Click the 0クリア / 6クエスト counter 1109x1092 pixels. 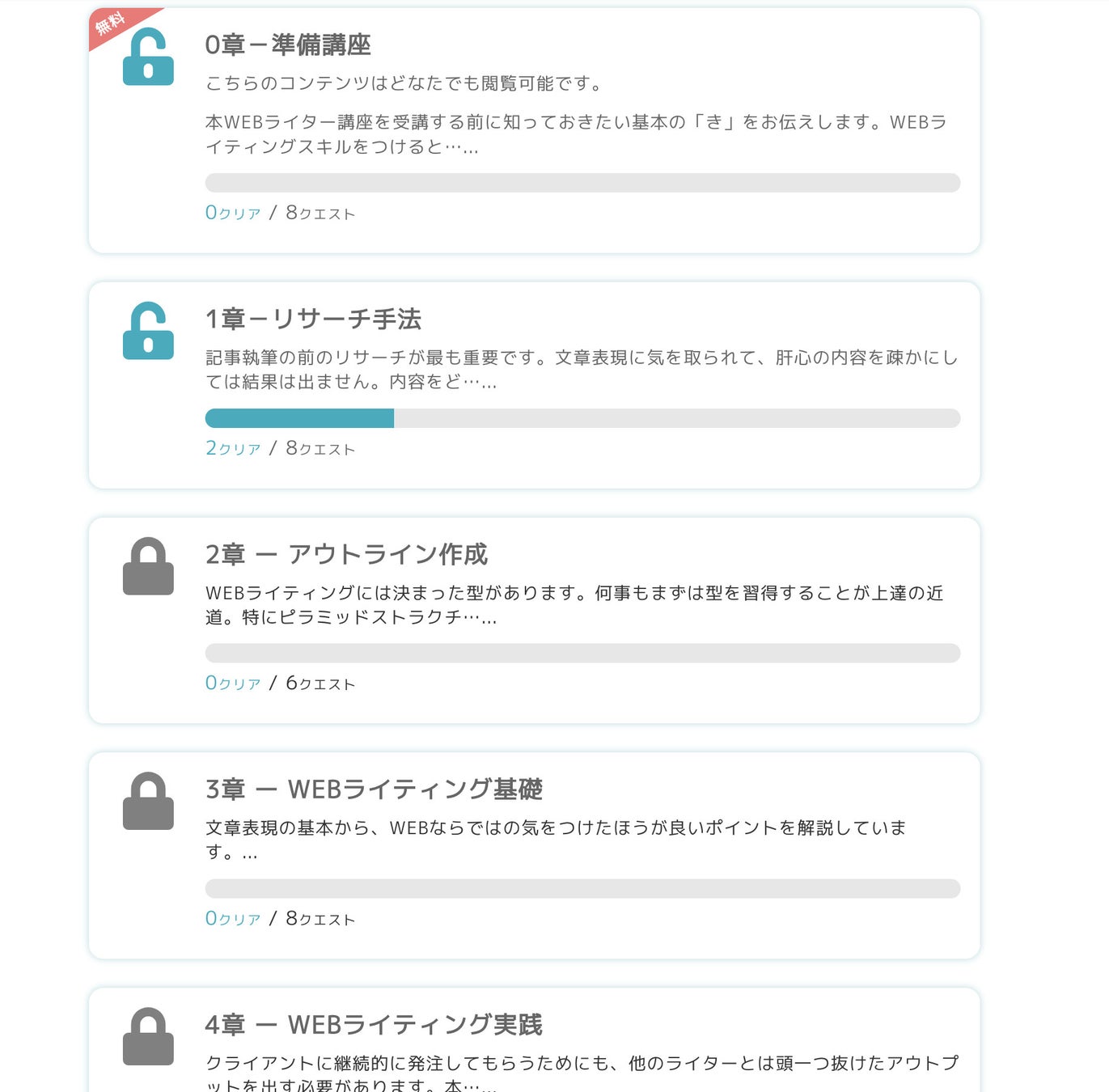(x=280, y=684)
